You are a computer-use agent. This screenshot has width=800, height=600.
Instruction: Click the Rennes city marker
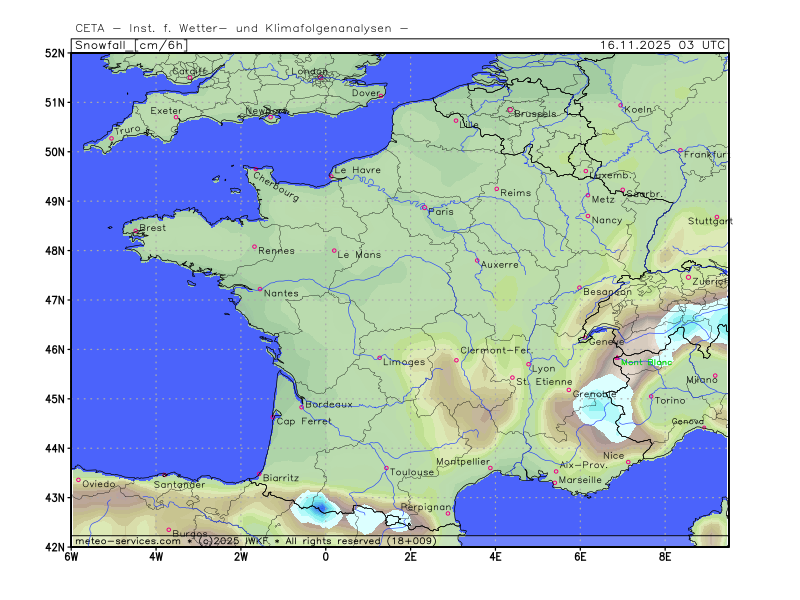(254, 247)
